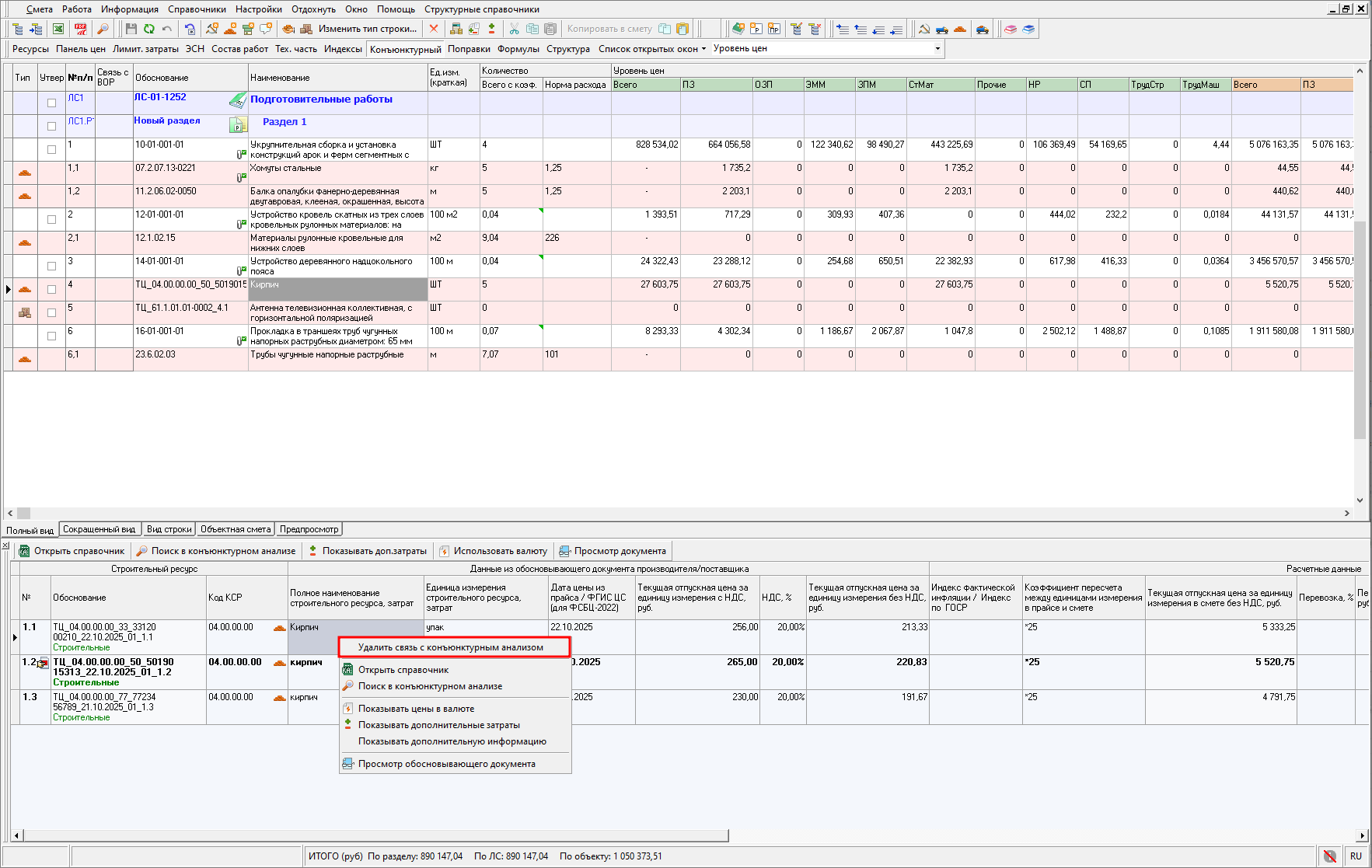Click the PDF export toolbar icon

point(81,29)
